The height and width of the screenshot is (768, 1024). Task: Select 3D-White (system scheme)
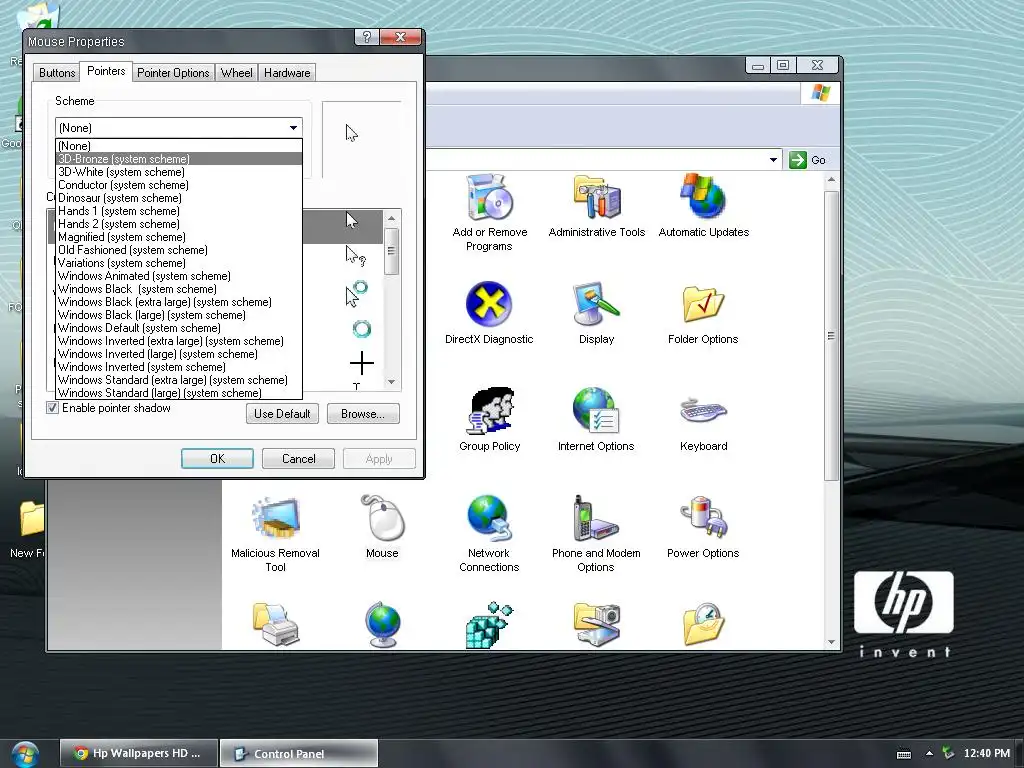click(179, 172)
